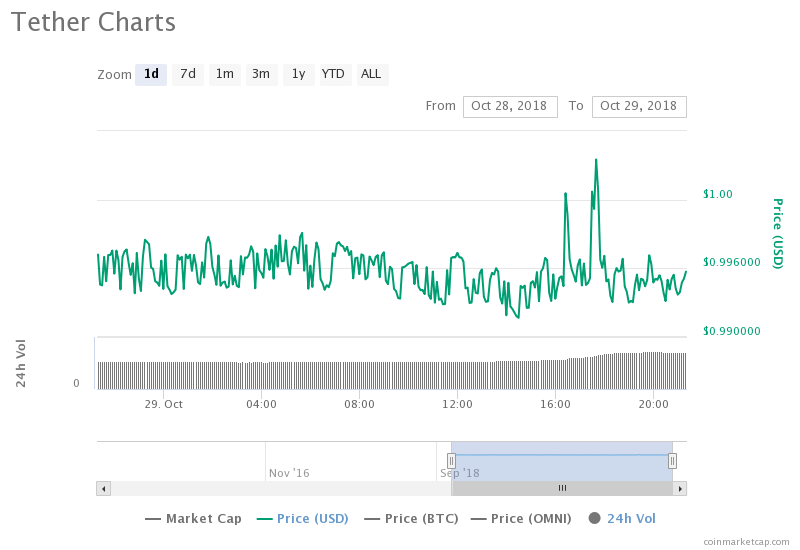Image resolution: width=800 pixels, height=550 pixels.
Task: Click the navigator left scroll arrow
Action: click(x=104, y=489)
